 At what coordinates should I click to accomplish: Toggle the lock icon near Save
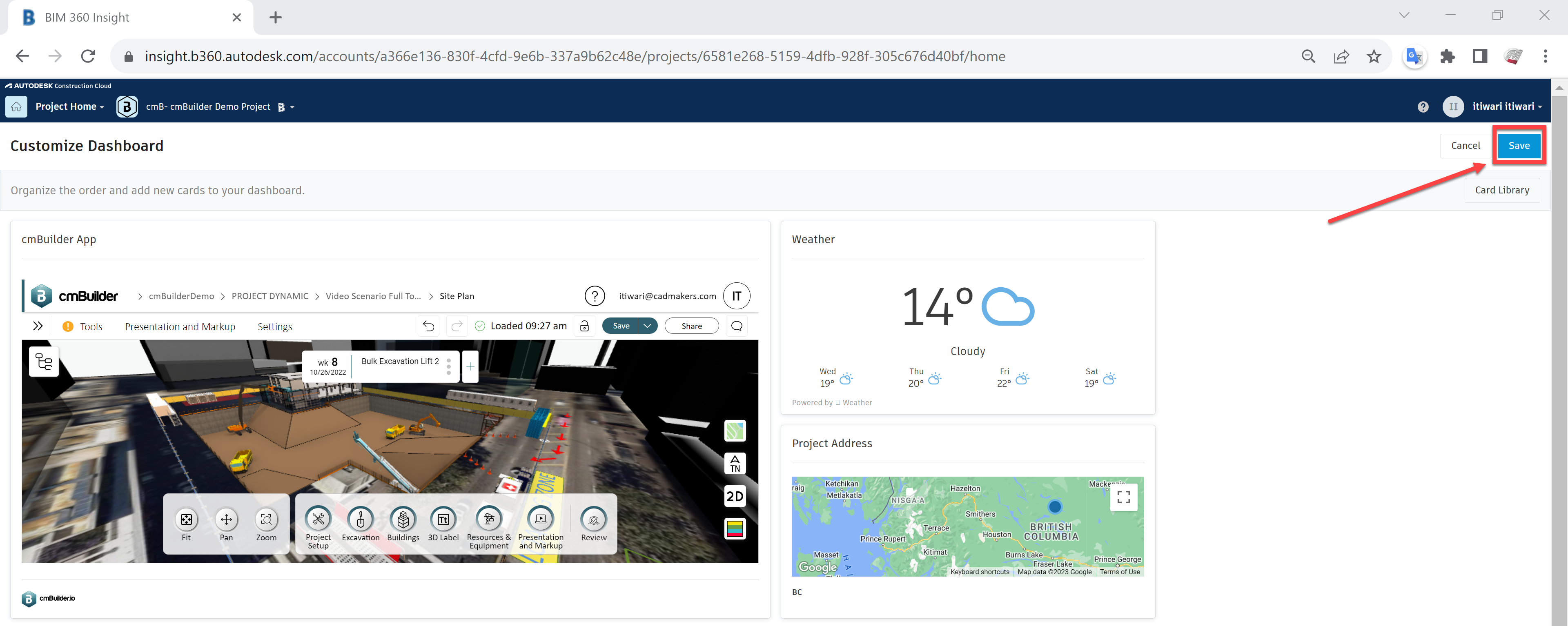584,326
